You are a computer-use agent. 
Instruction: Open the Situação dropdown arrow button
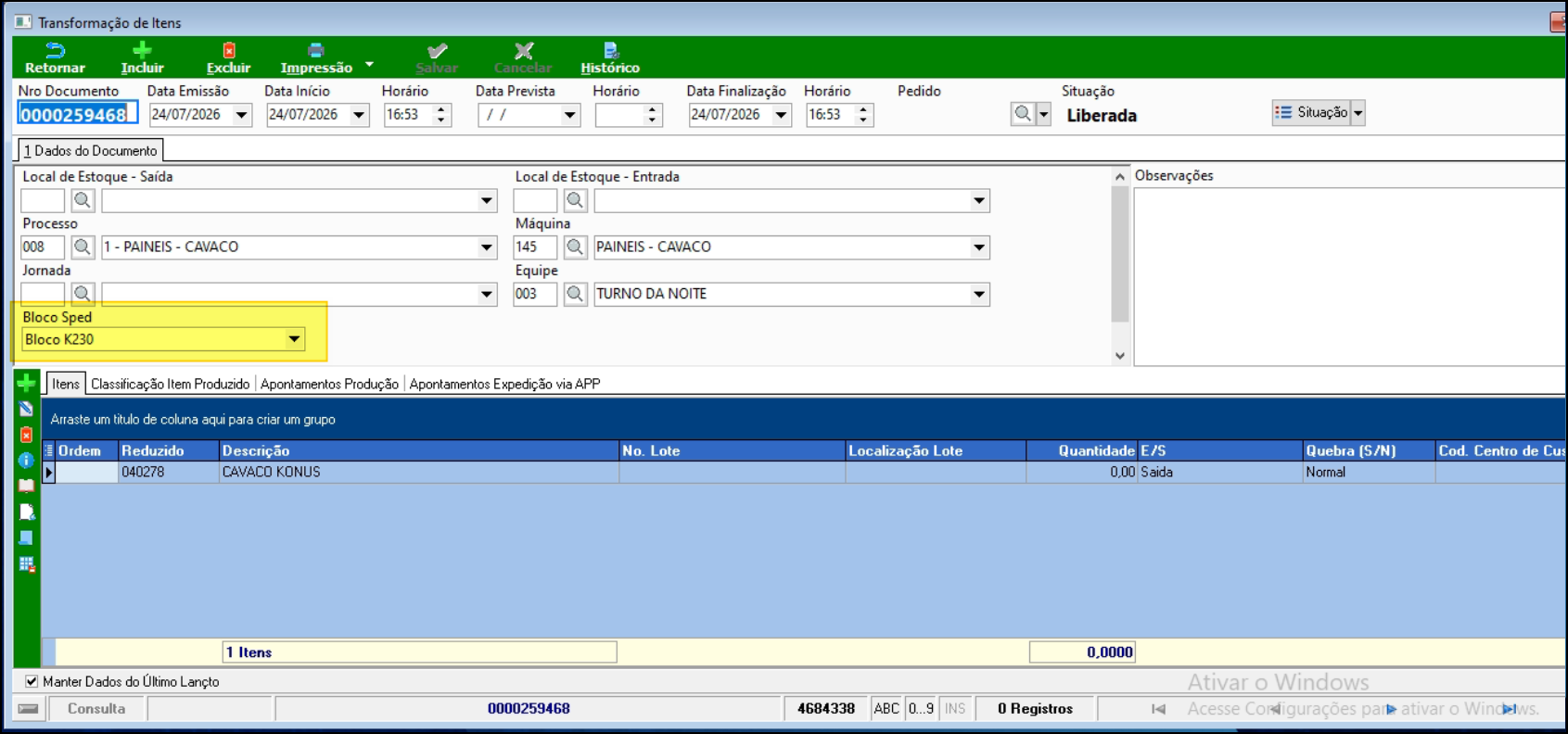click(x=1358, y=113)
